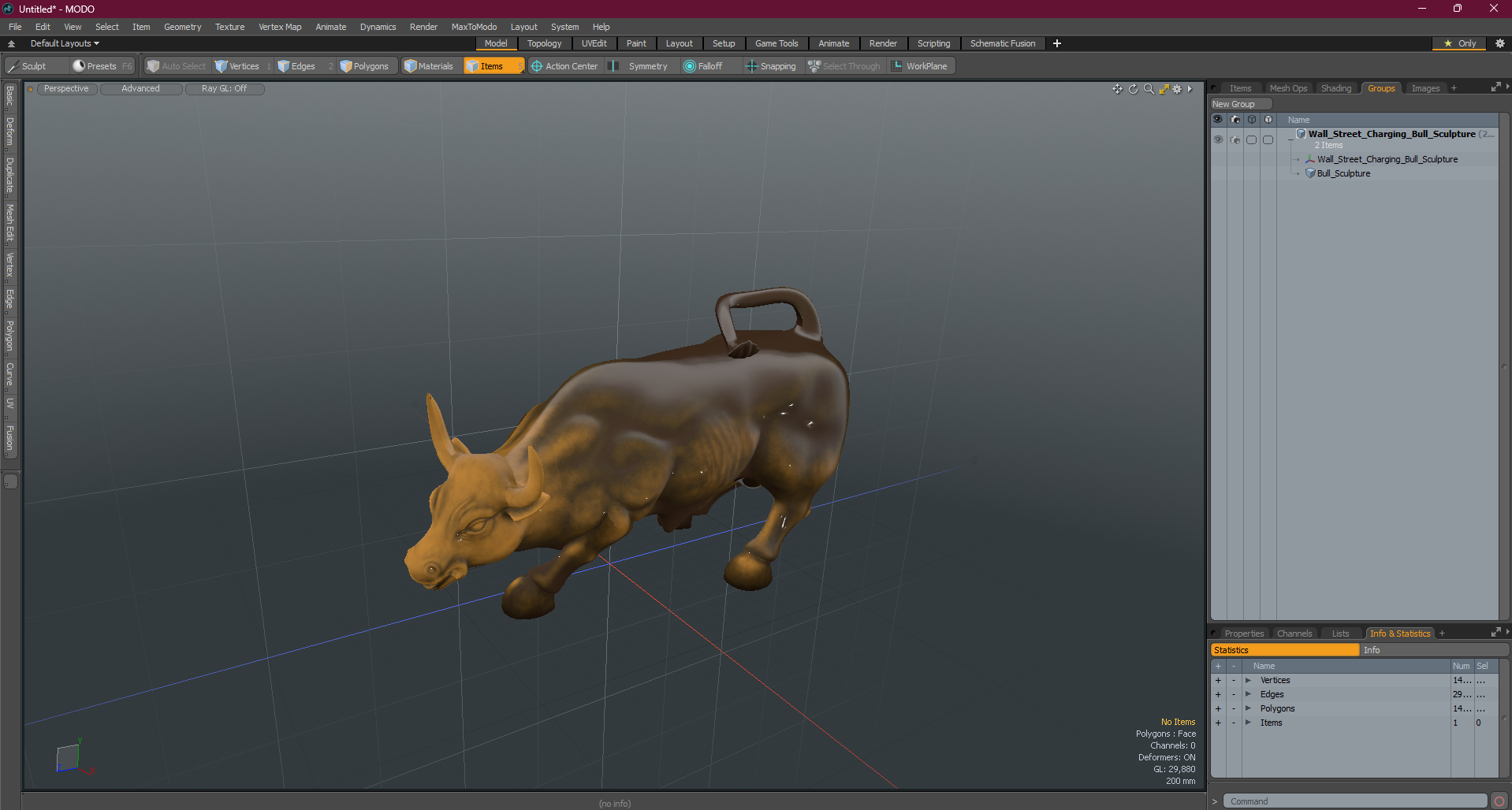Screen dimensions: 1512x810
Task: Click the viewport rotate icon
Action: [x=1133, y=89]
